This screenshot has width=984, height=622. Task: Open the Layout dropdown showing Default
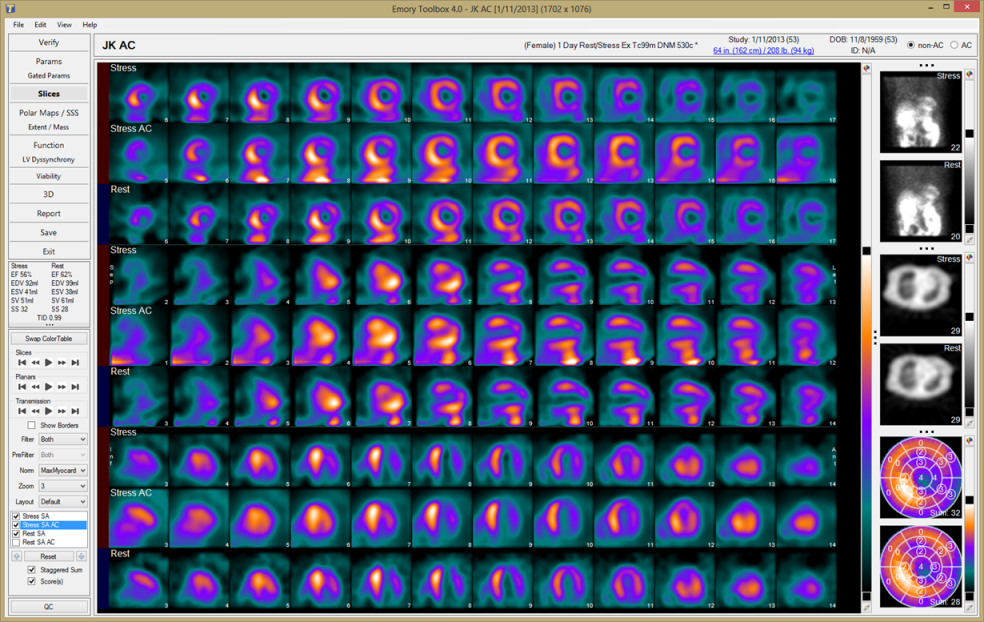click(63, 501)
